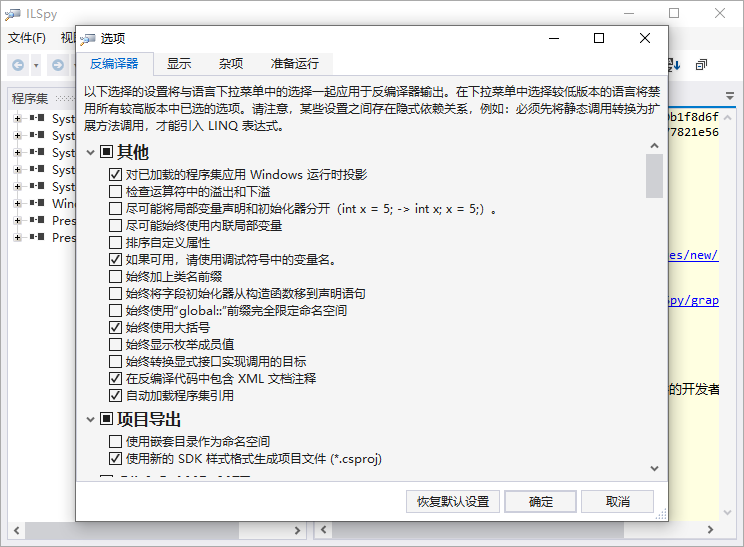Open the panel options dropdown at top right
This screenshot has height=547, width=744.
coord(730,96)
